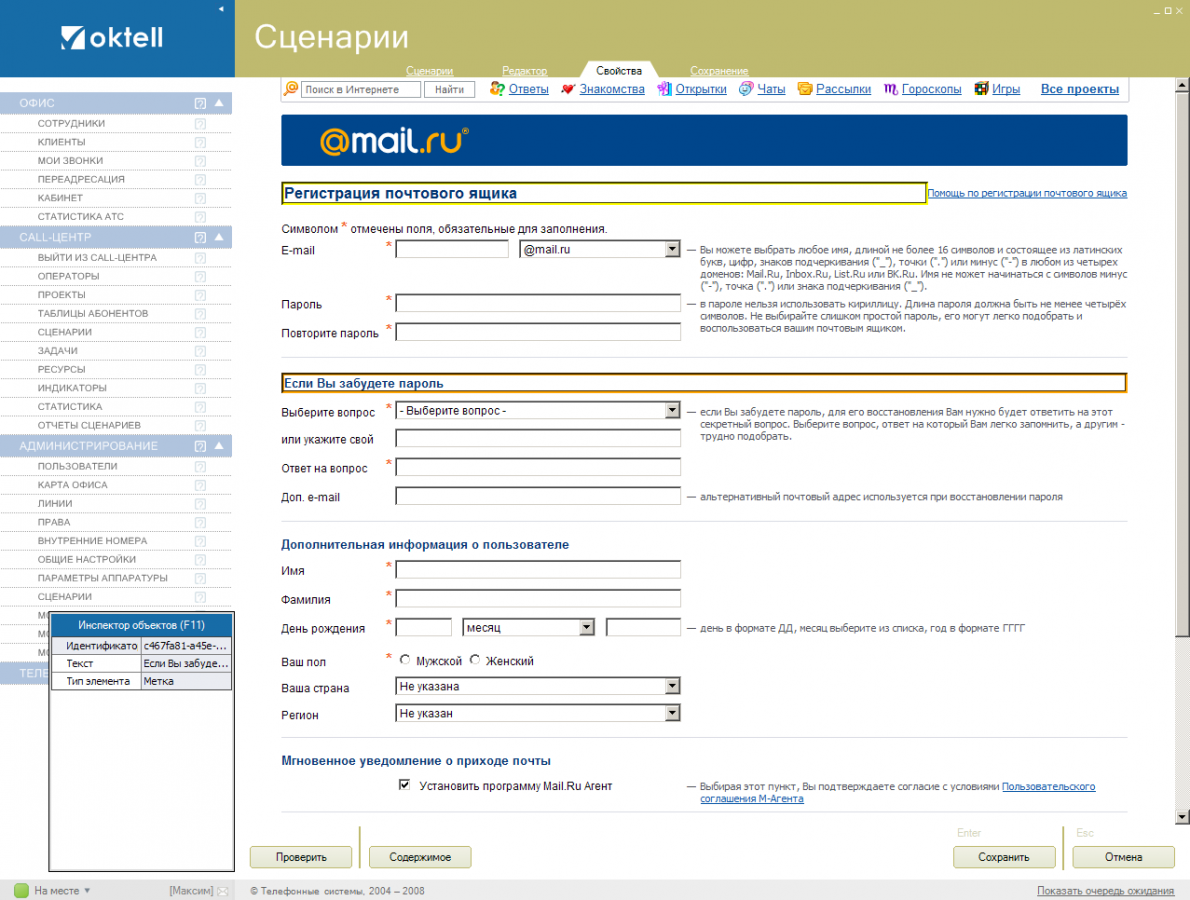Click the Игры cube icon
The height and width of the screenshot is (900, 1190).
tap(981, 89)
